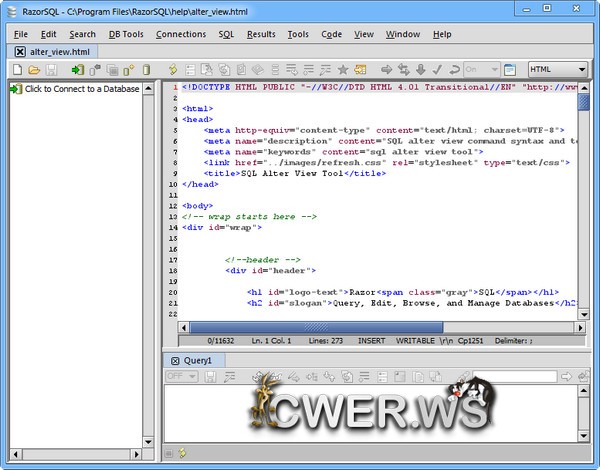Open the OFF dropdown in Query1 toolbar
This screenshot has width=600, height=470.
tap(182, 376)
